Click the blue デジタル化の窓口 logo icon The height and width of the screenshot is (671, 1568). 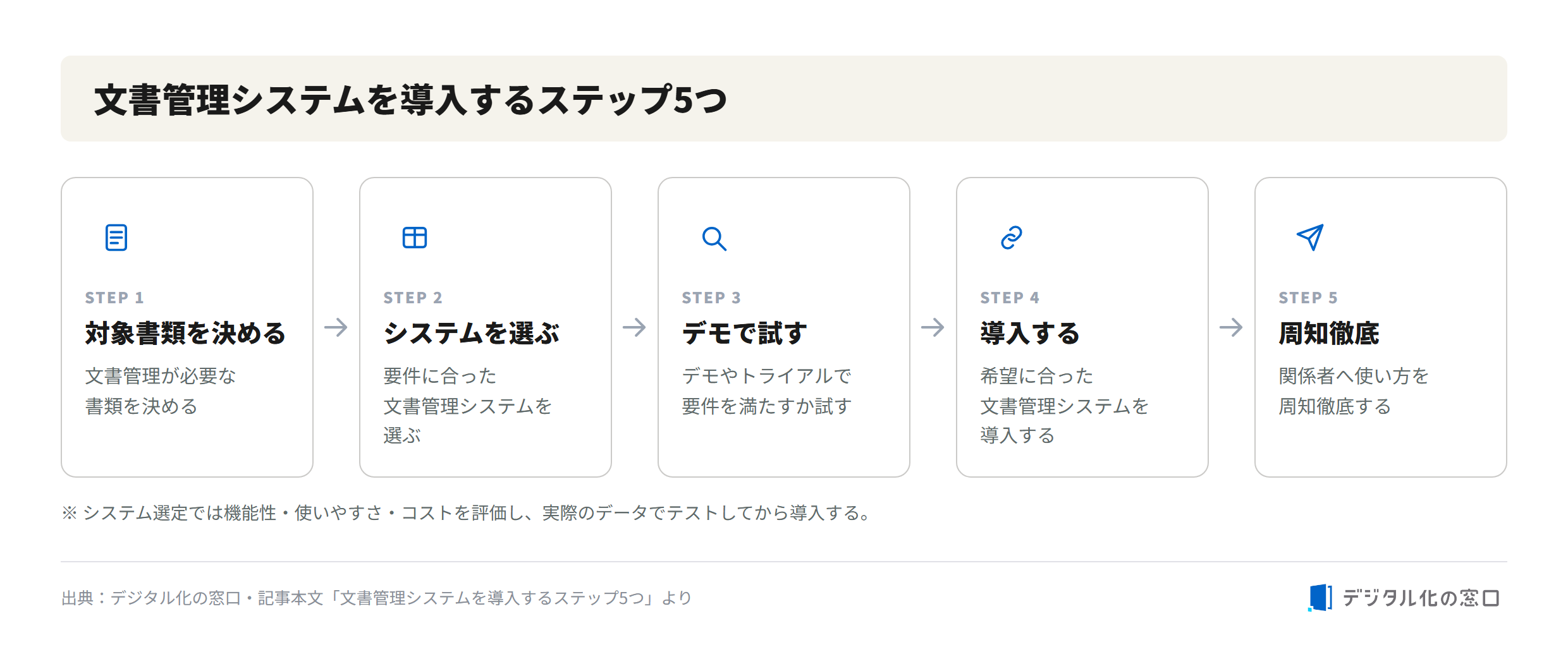pyautogui.click(x=1320, y=598)
